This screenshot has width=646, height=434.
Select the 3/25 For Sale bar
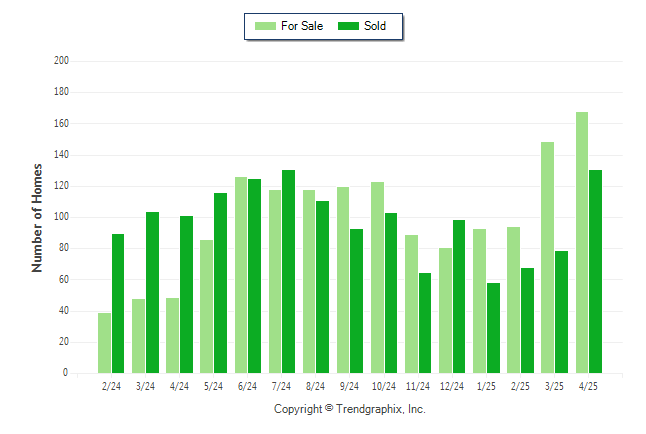[548, 258]
